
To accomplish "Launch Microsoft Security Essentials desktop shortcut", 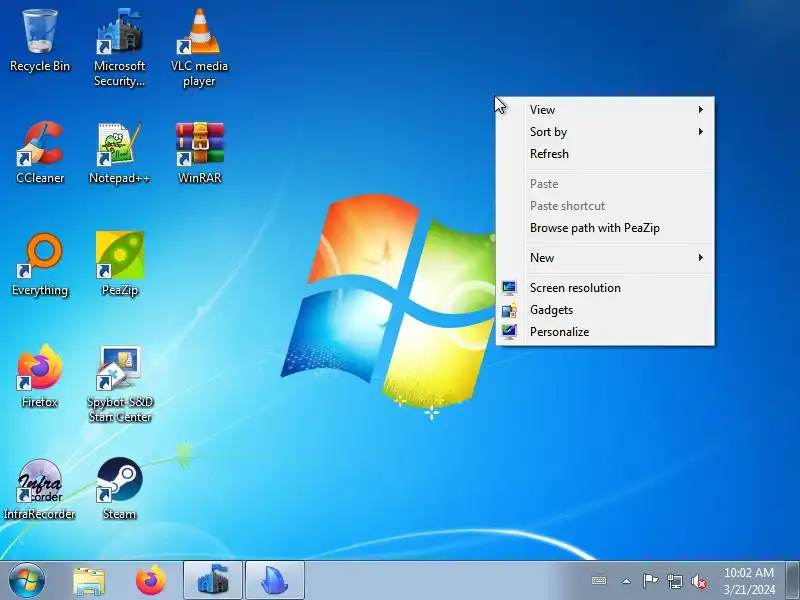I will point(119,47).
